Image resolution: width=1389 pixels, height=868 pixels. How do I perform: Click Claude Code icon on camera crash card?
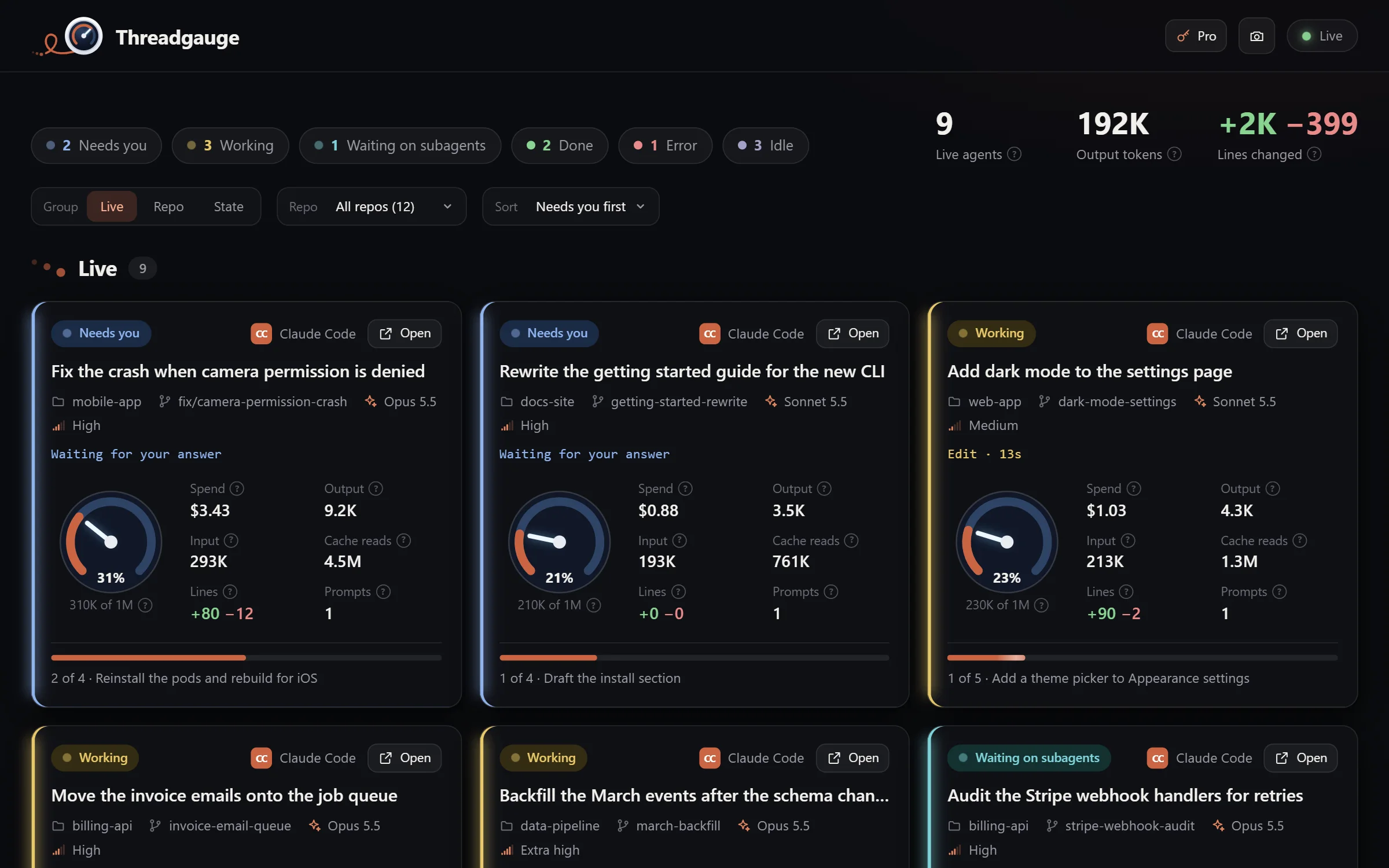coord(261,334)
